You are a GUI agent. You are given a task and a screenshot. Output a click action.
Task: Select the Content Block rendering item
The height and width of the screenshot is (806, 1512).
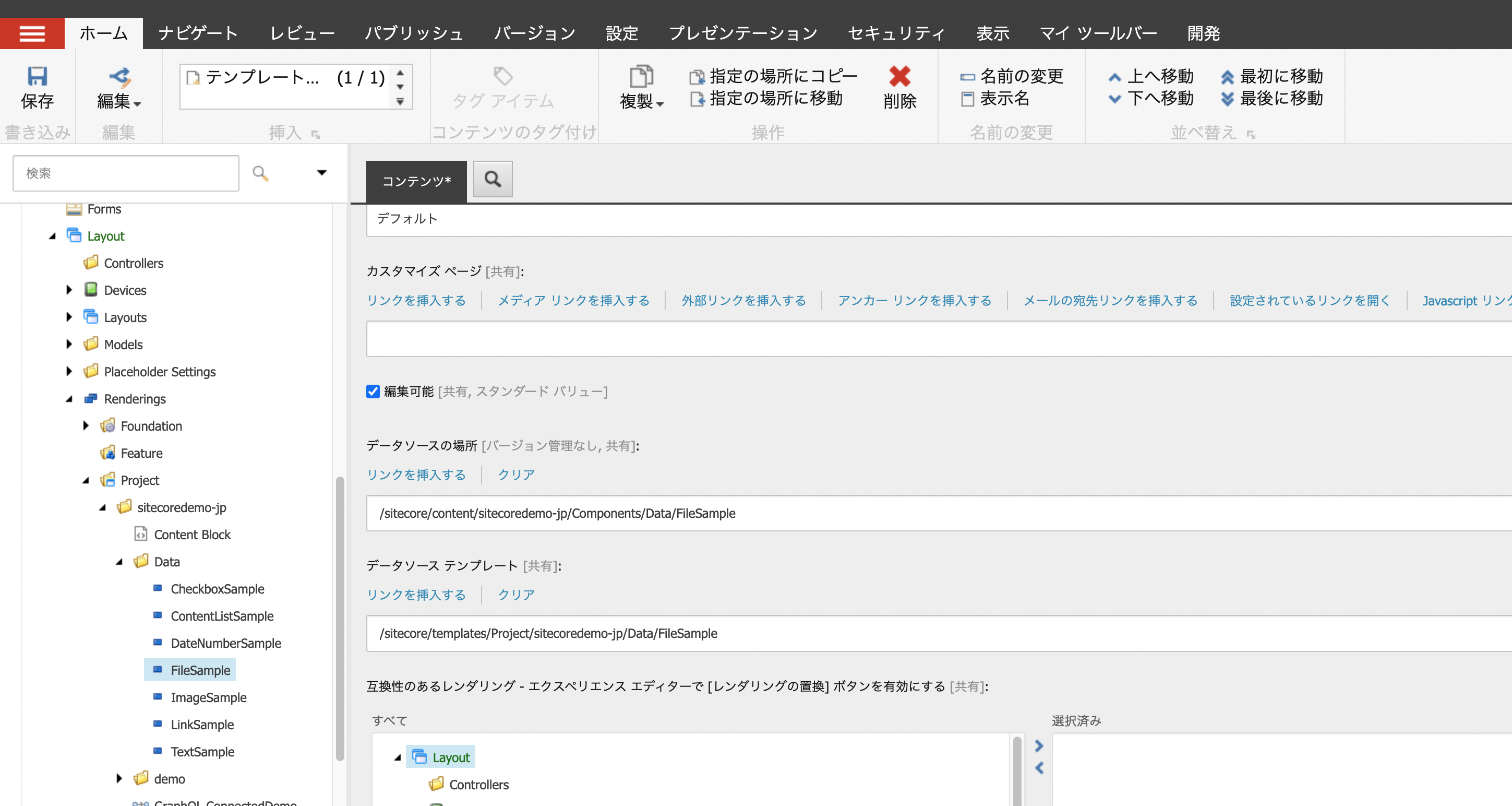[192, 535]
